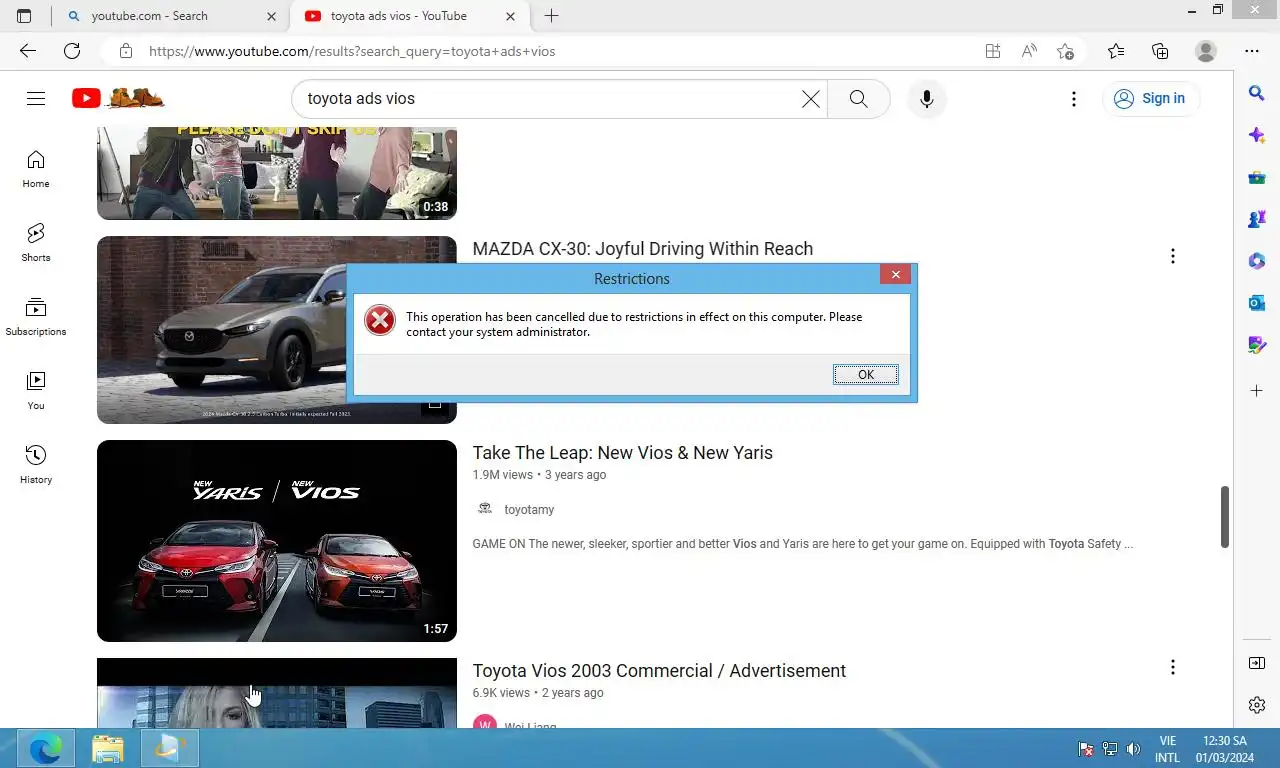Screen dimensions: 1280x768
Task: Add this page to favorites
Action: coord(1066,51)
